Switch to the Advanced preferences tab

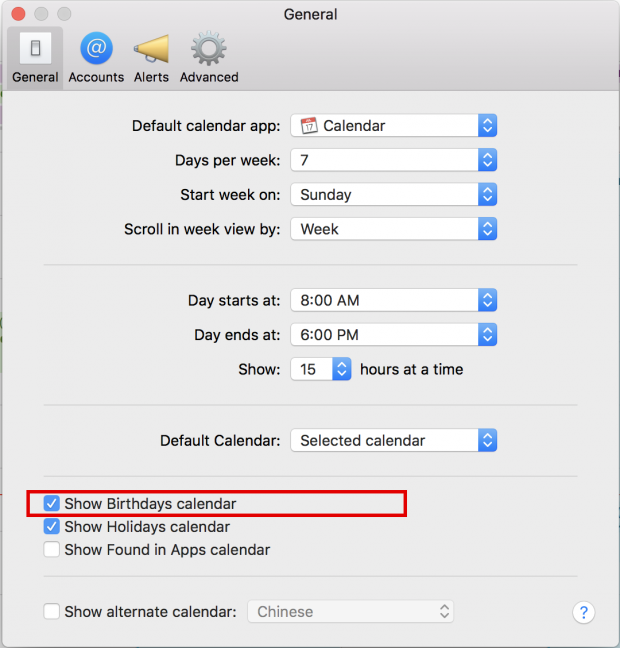pos(209,58)
